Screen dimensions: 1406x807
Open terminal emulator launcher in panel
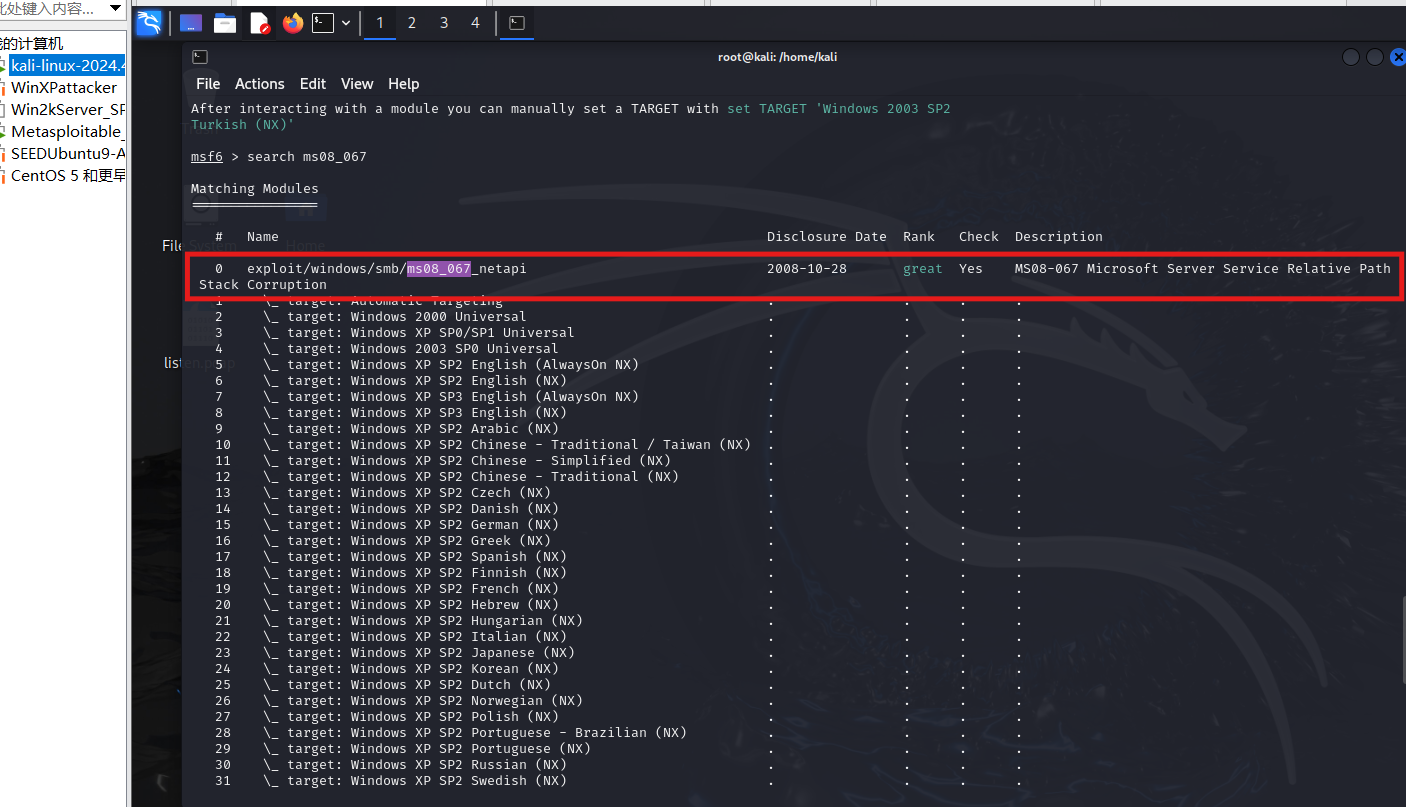coord(322,23)
